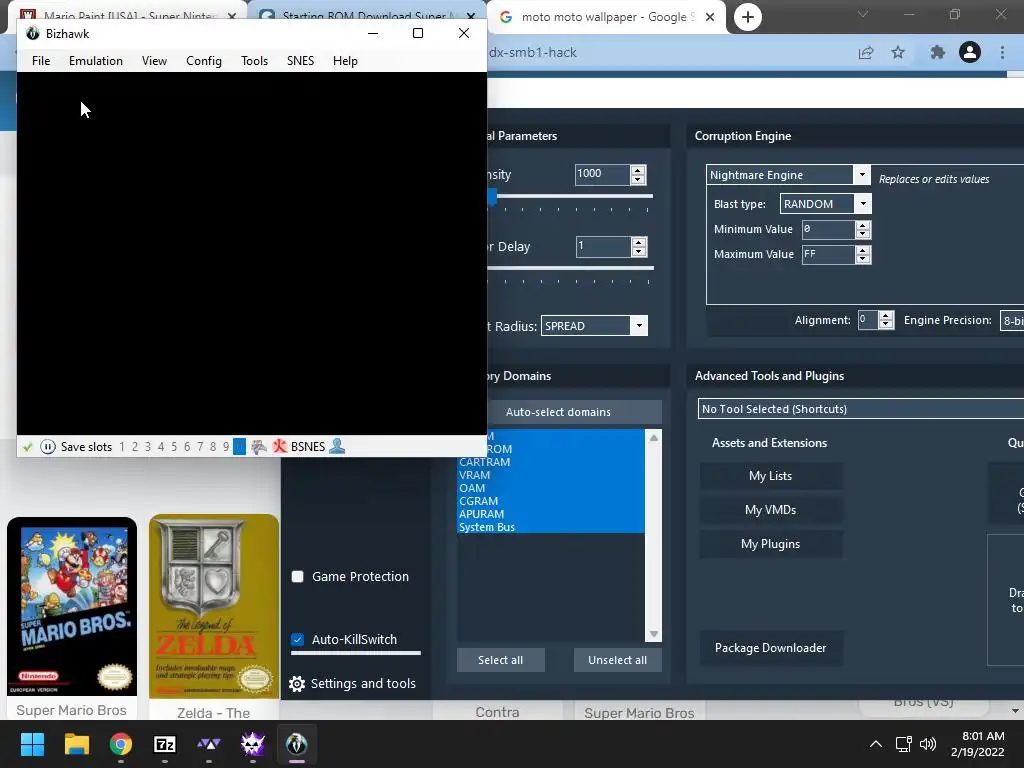
Task: Open 7-Zip from the taskbar
Action: pyautogui.click(x=165, y=744)
